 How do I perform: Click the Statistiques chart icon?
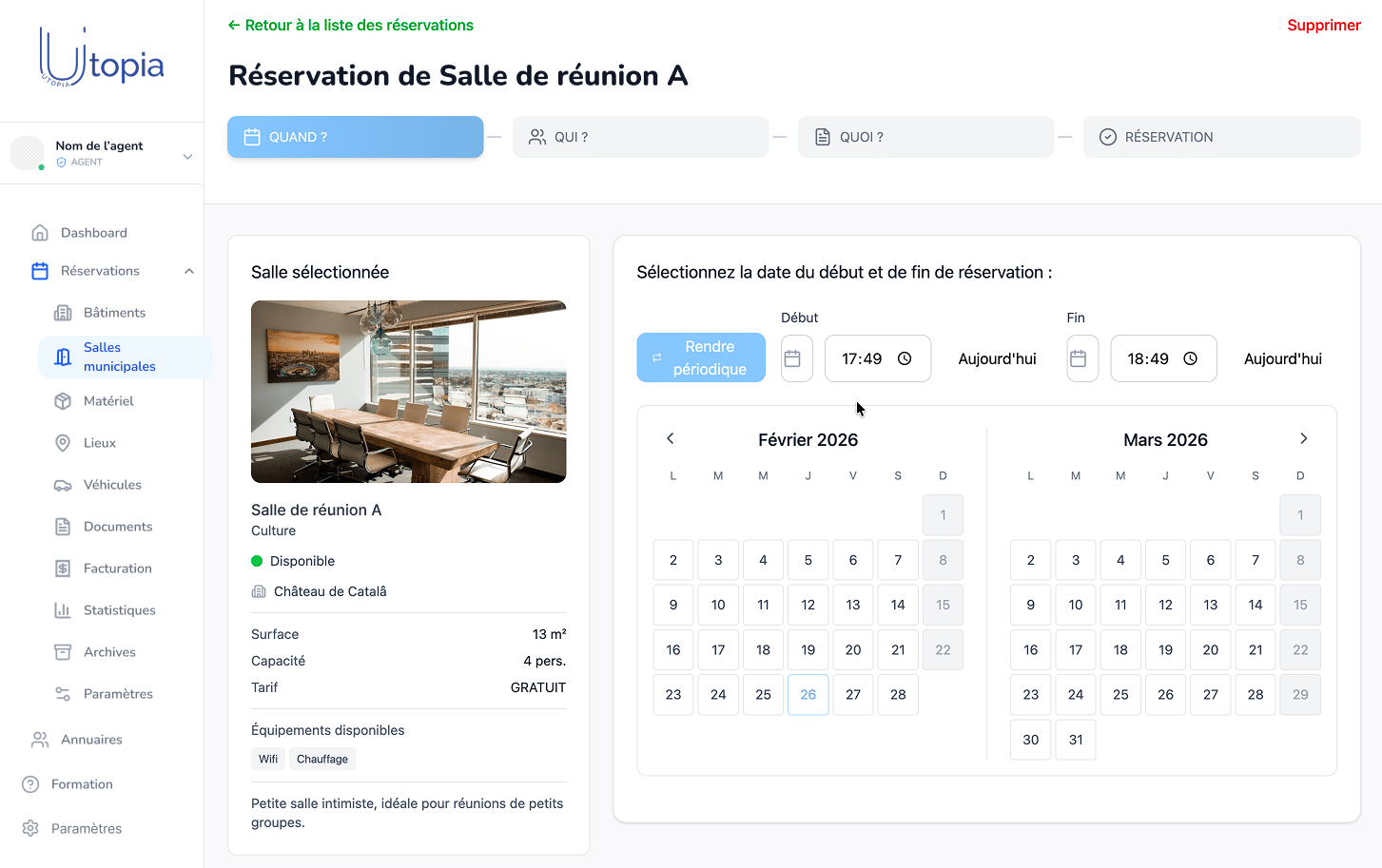pos(64,609)
